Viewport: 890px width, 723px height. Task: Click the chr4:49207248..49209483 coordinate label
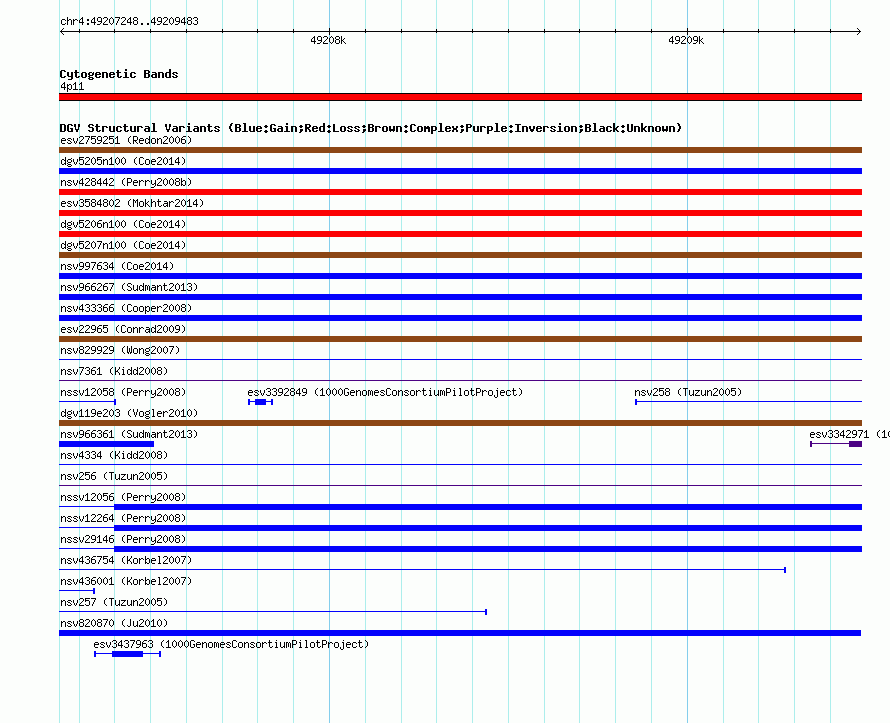pyautogui.click(x=129, y=21)
